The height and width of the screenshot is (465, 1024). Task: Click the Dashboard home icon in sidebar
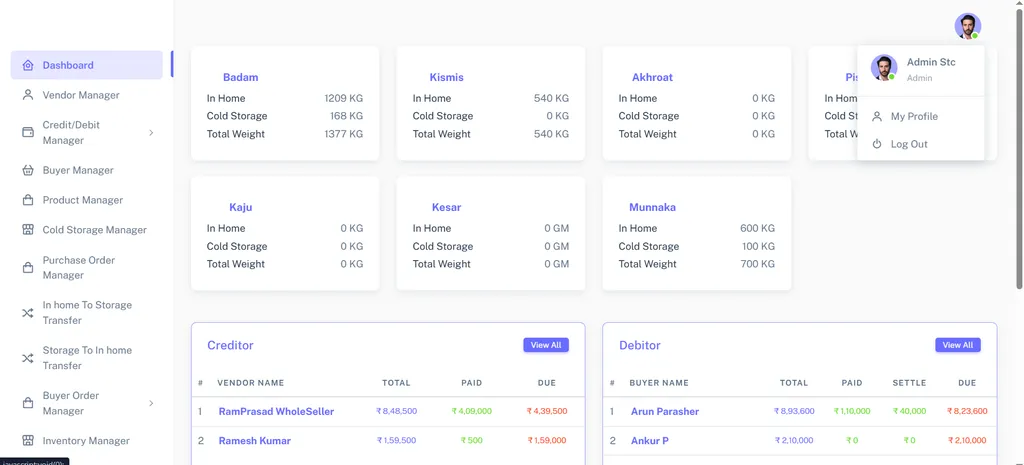pyautogui.click(x=27, y=65)
